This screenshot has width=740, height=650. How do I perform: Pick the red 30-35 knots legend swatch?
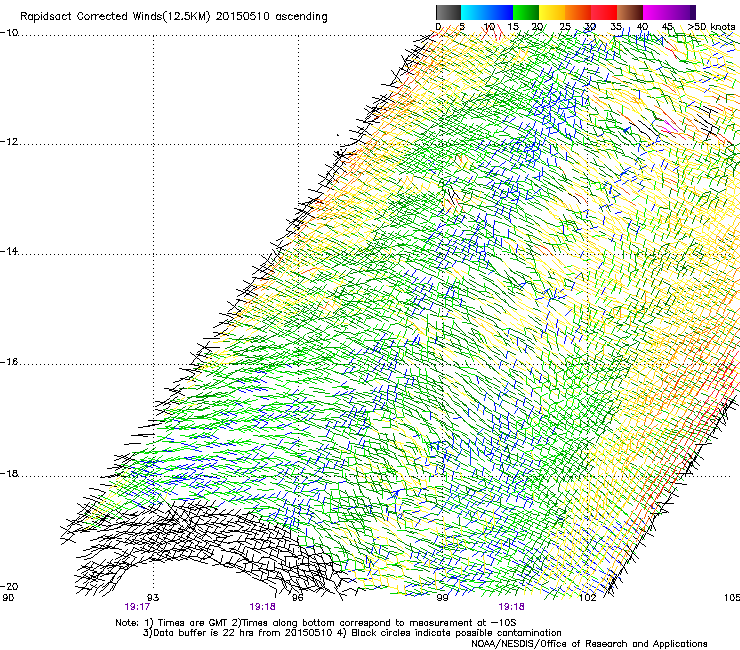pos(604,12)
